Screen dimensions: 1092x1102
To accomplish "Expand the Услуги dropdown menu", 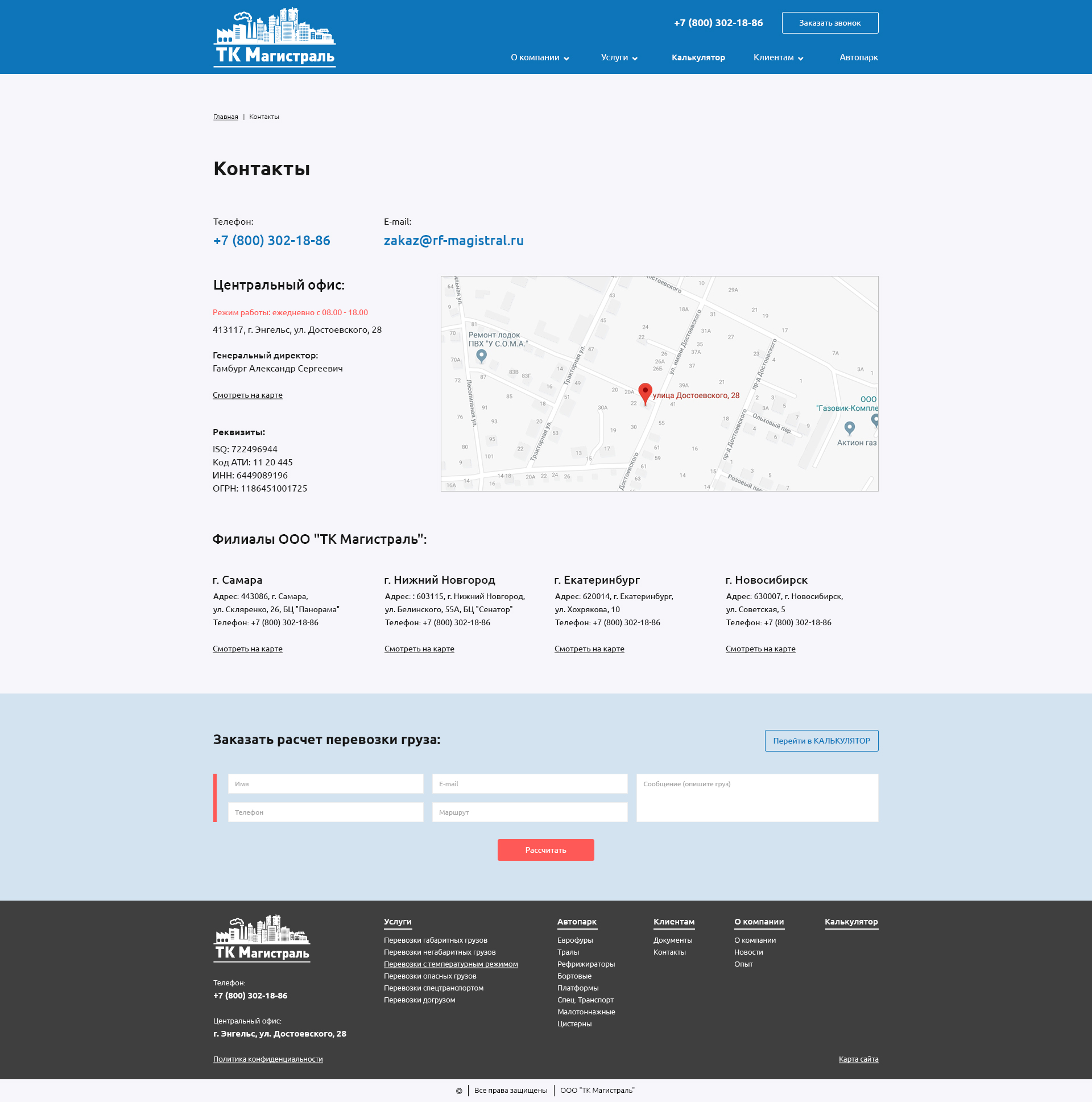I will click(619, 57).
